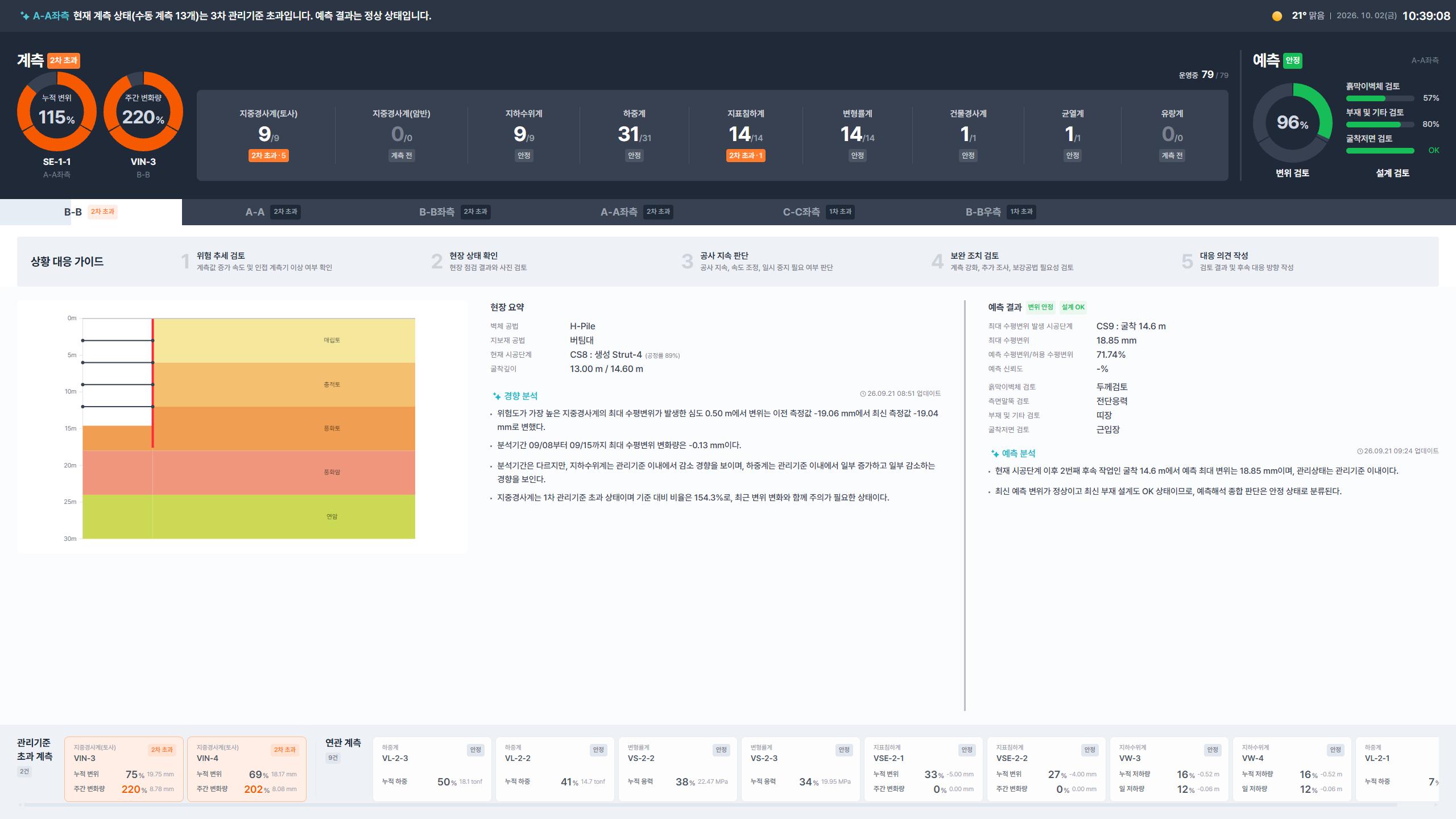Click the 96% 변위 검토 prediction gauge
Viewport: 1456px width, 819px height.
tap(1292, 122)
